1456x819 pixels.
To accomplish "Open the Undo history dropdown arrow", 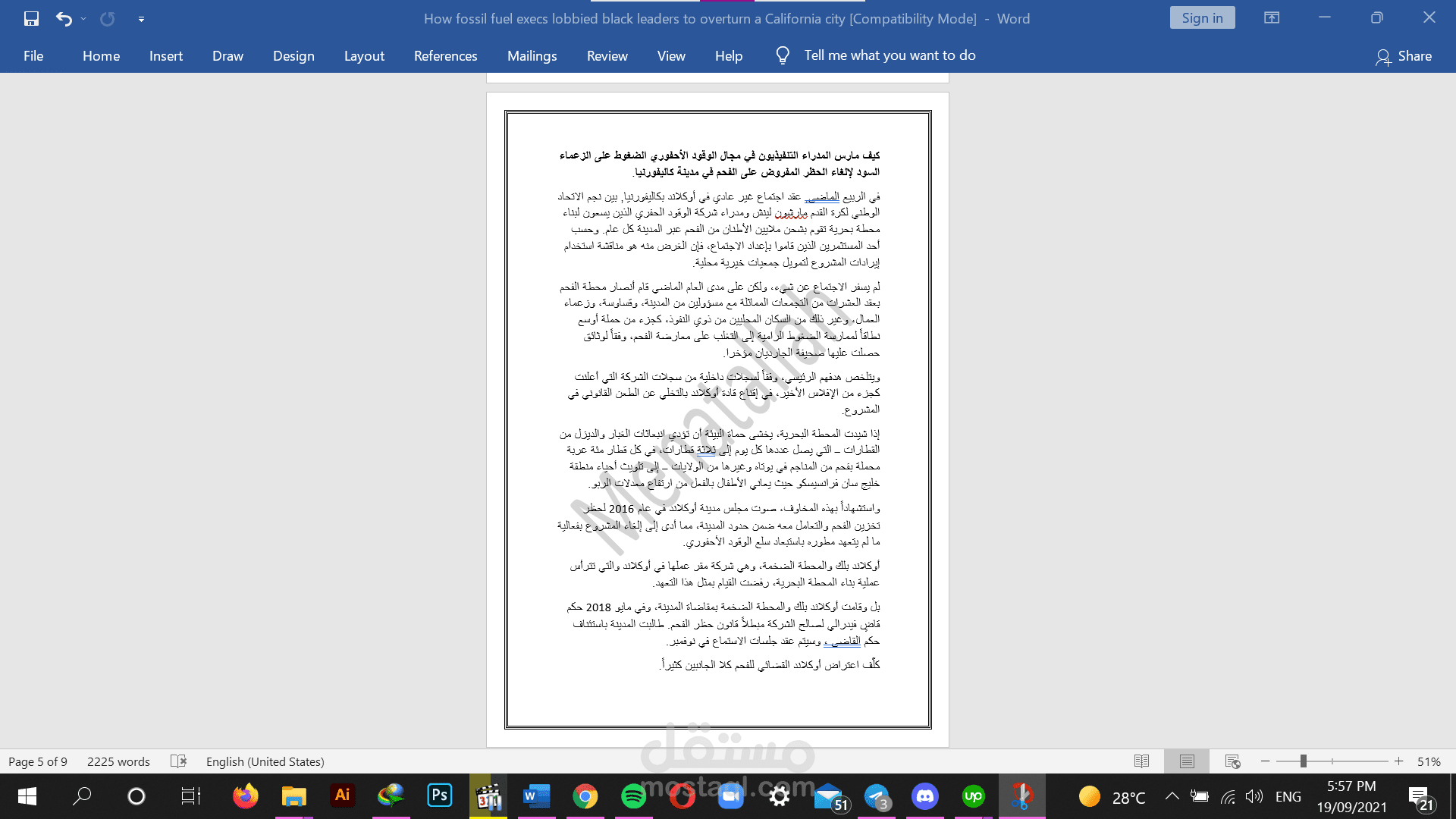I will pyautogui.click(x=83, y=19).
